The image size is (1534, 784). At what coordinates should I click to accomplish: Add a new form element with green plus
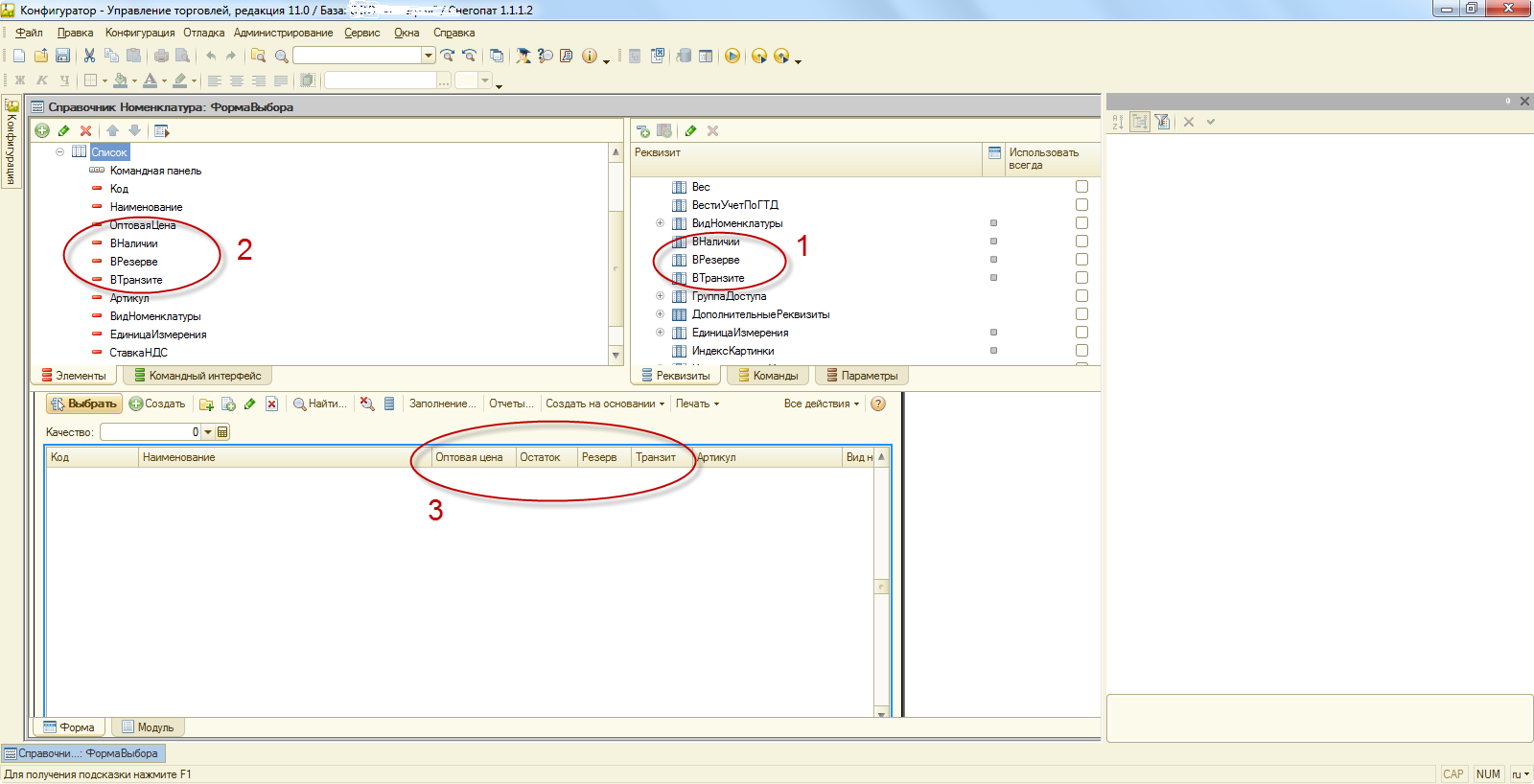click(42, 130)
